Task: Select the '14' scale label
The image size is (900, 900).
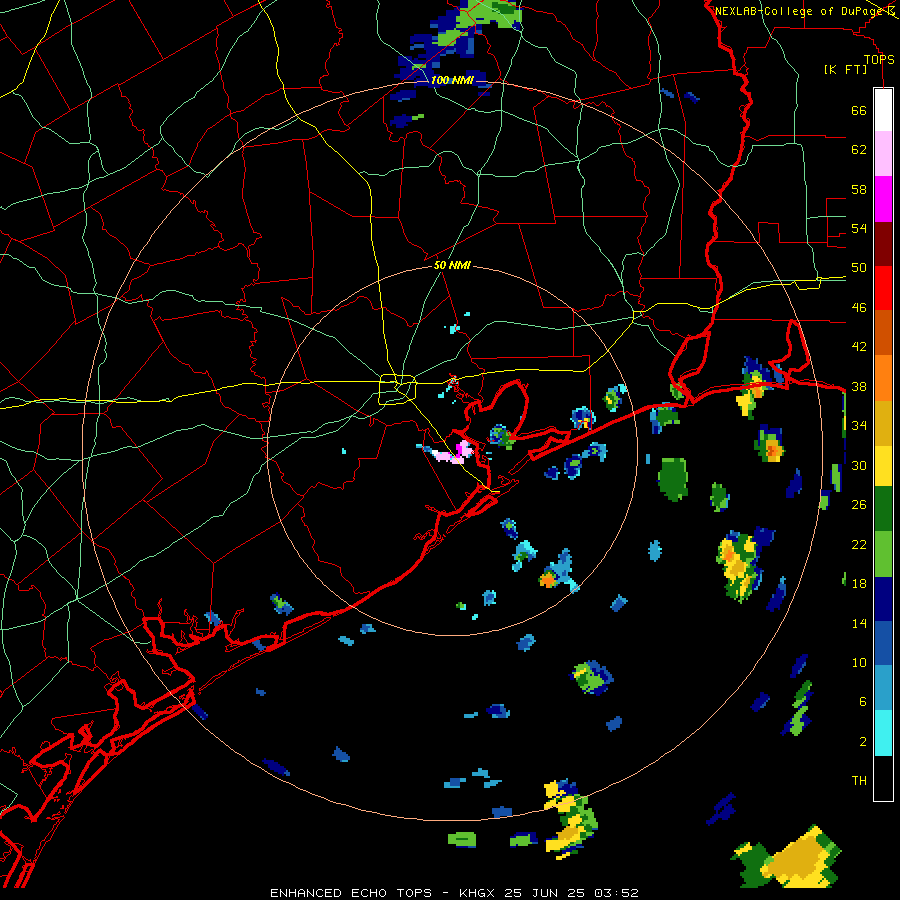Action: 859,623
